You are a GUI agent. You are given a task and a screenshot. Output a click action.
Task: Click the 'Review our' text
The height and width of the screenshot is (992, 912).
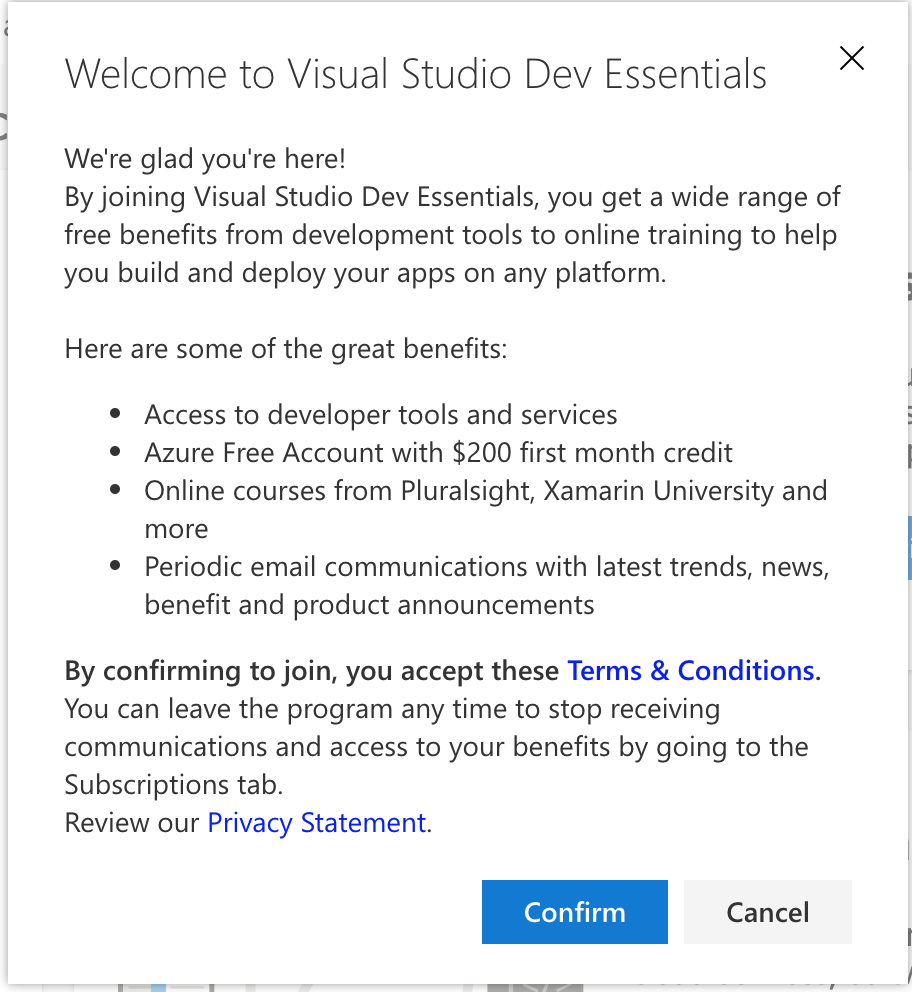click(x=132, y=823)
